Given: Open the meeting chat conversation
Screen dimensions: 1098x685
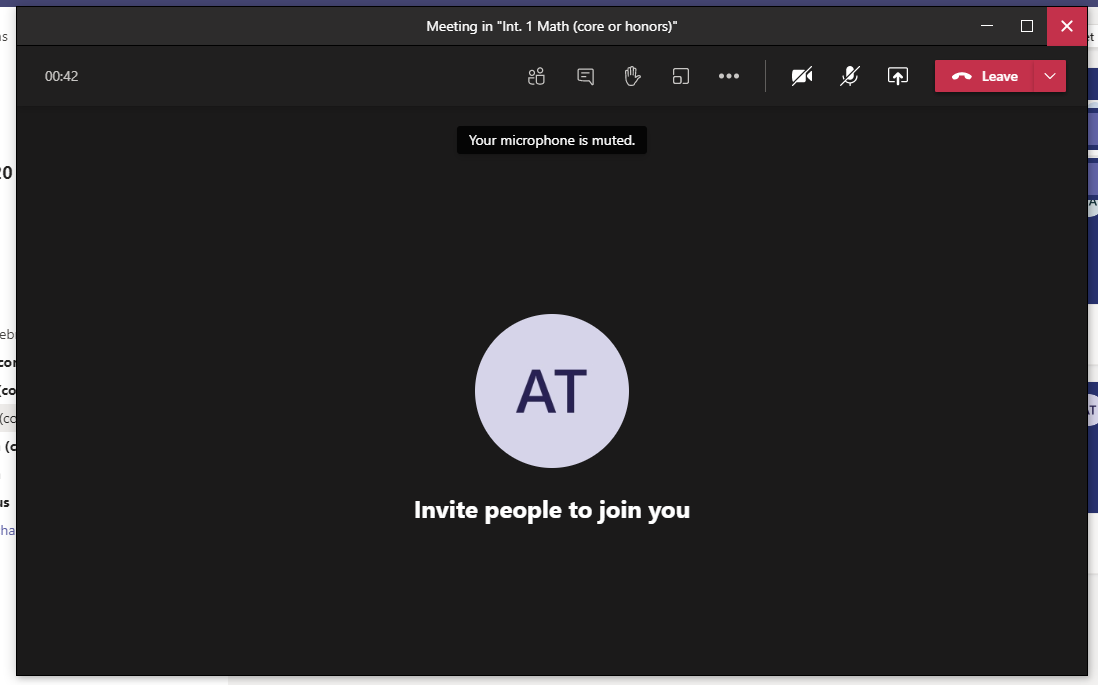Looking at the screenshot, I should (586, 77).
